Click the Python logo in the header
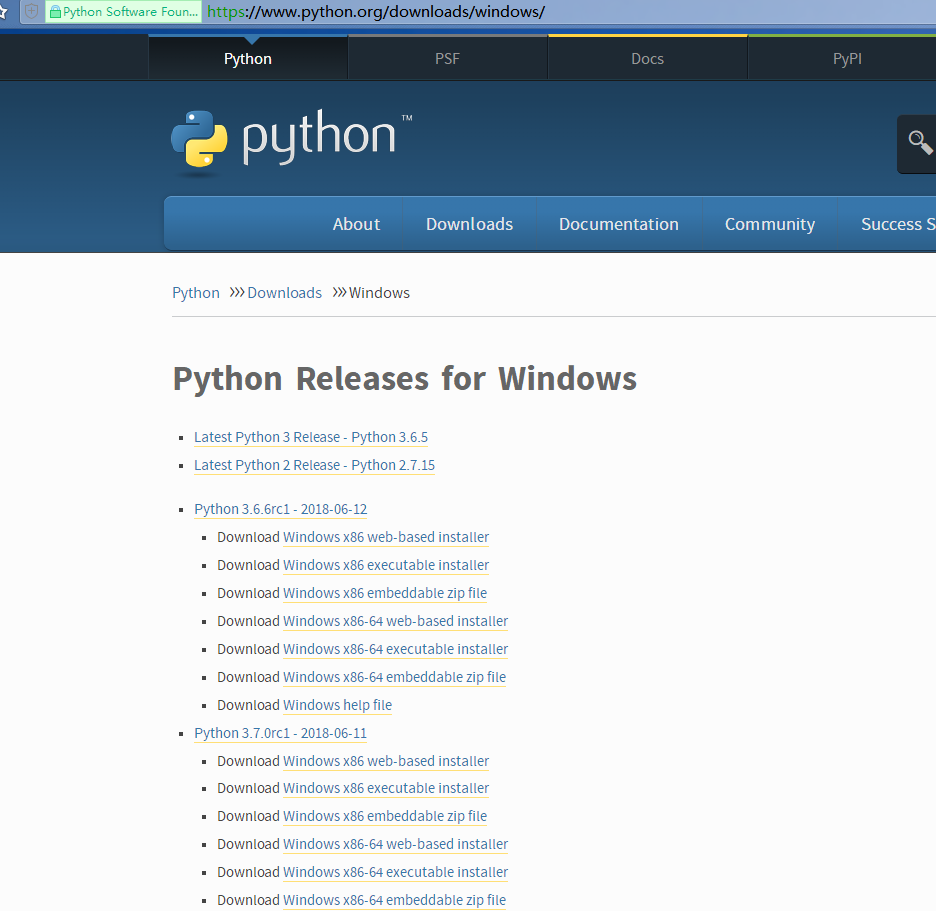 tap(290, 140)
